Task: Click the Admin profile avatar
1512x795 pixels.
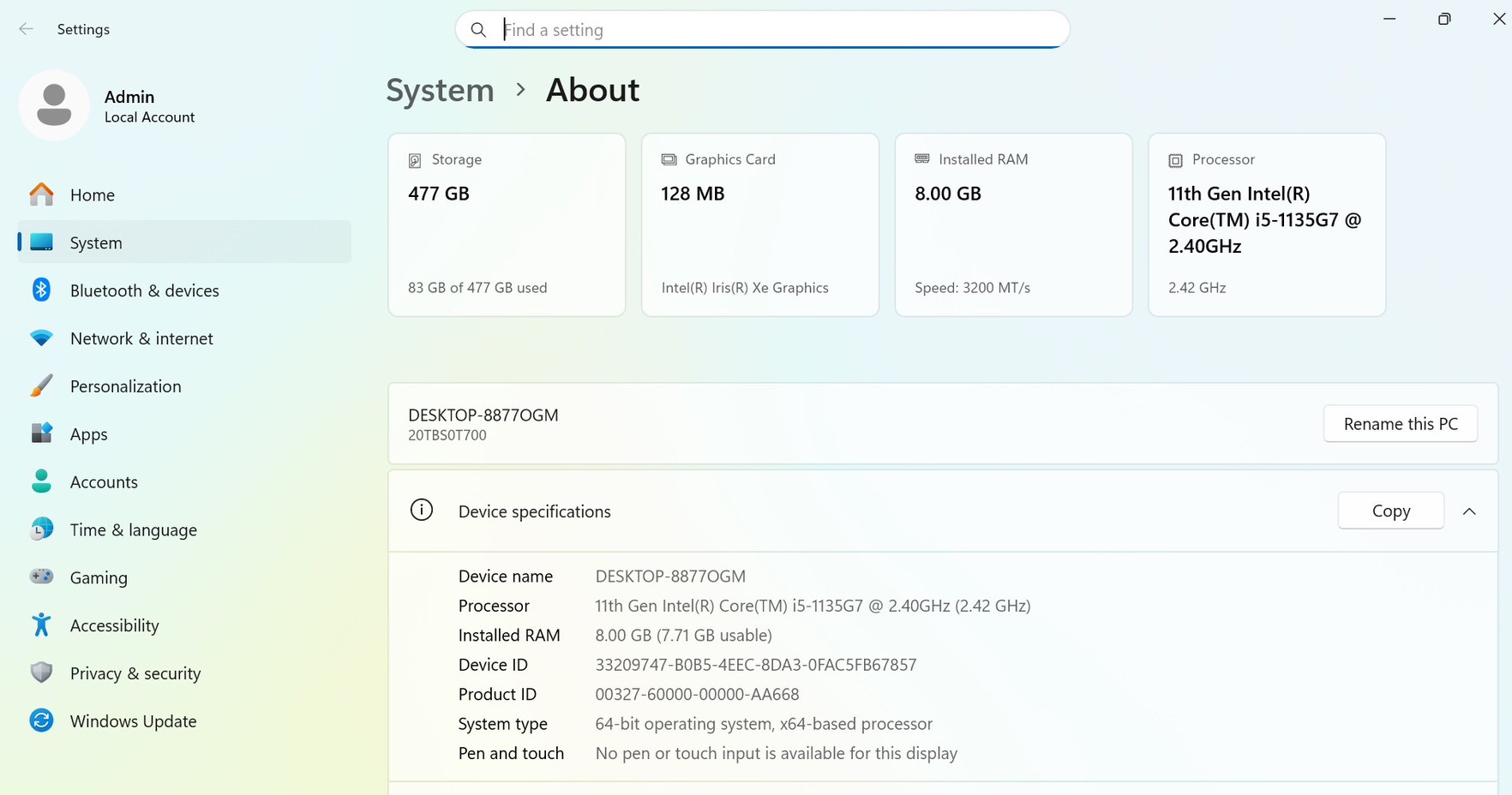Action: coord(54,105)
